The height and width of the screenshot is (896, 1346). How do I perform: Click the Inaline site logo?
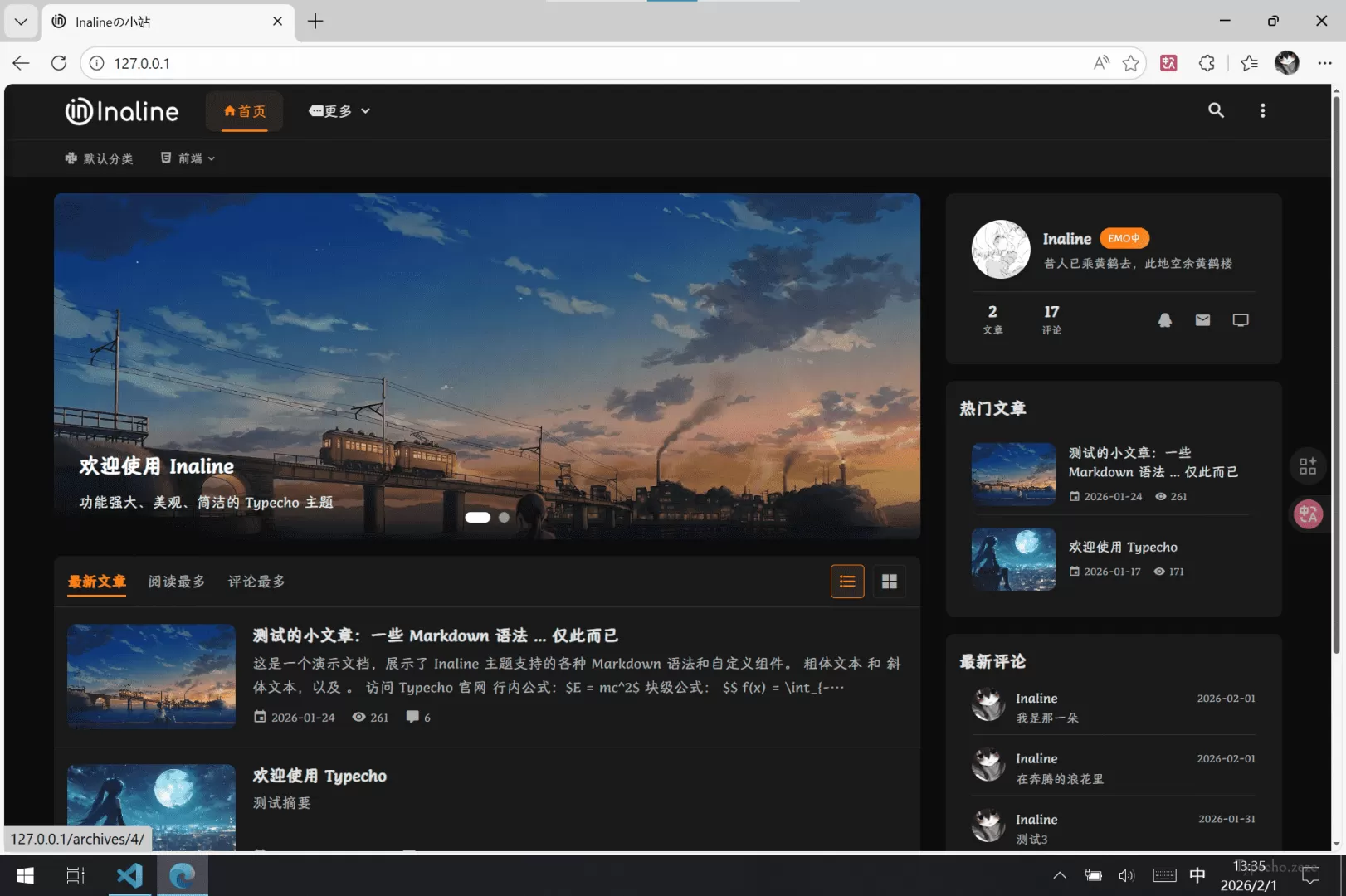click(122, 111)
